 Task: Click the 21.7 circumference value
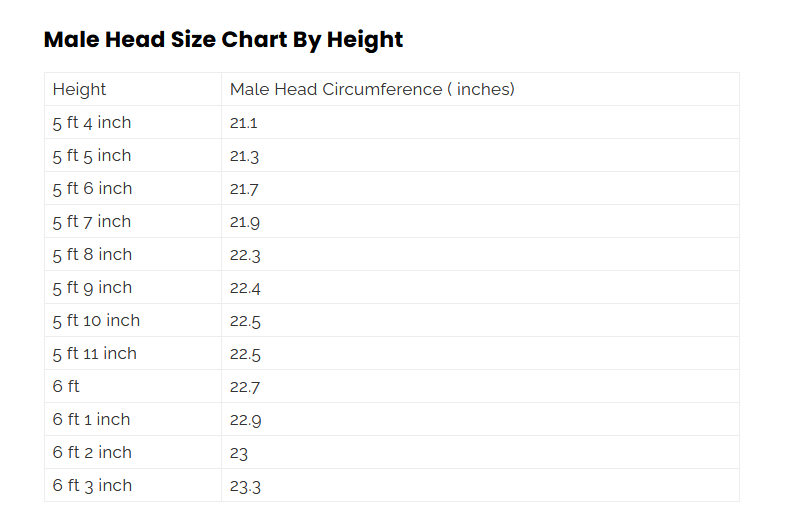pyautogui.click(x=244, y=189)
